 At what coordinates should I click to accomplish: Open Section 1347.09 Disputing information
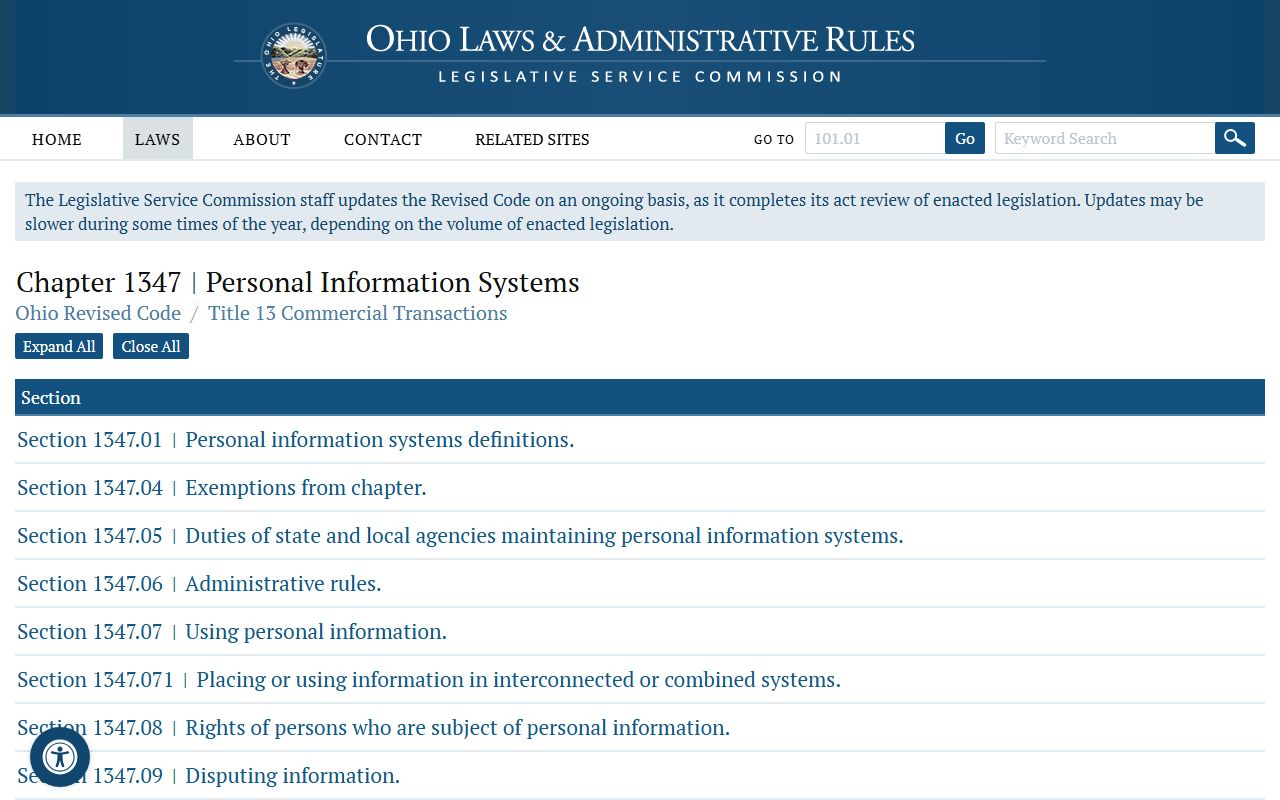pos(208,775)
